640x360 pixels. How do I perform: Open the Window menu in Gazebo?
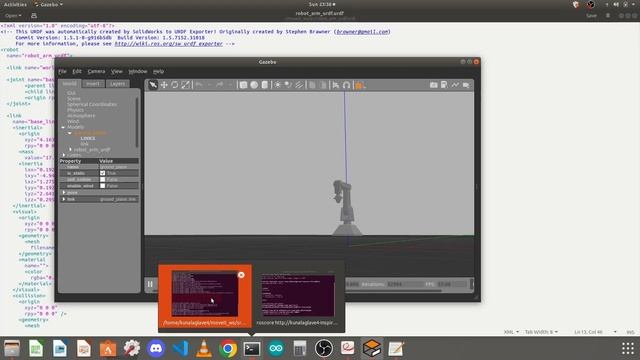click(138, 71)
